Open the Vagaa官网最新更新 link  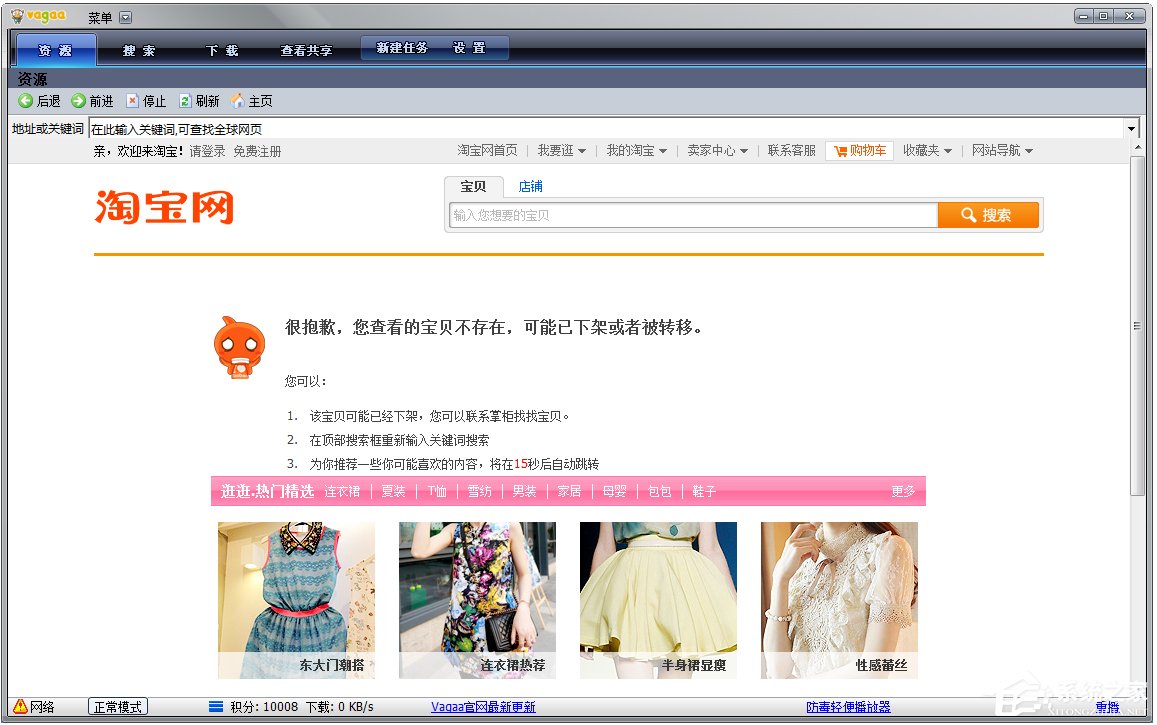tap(483, 707)
